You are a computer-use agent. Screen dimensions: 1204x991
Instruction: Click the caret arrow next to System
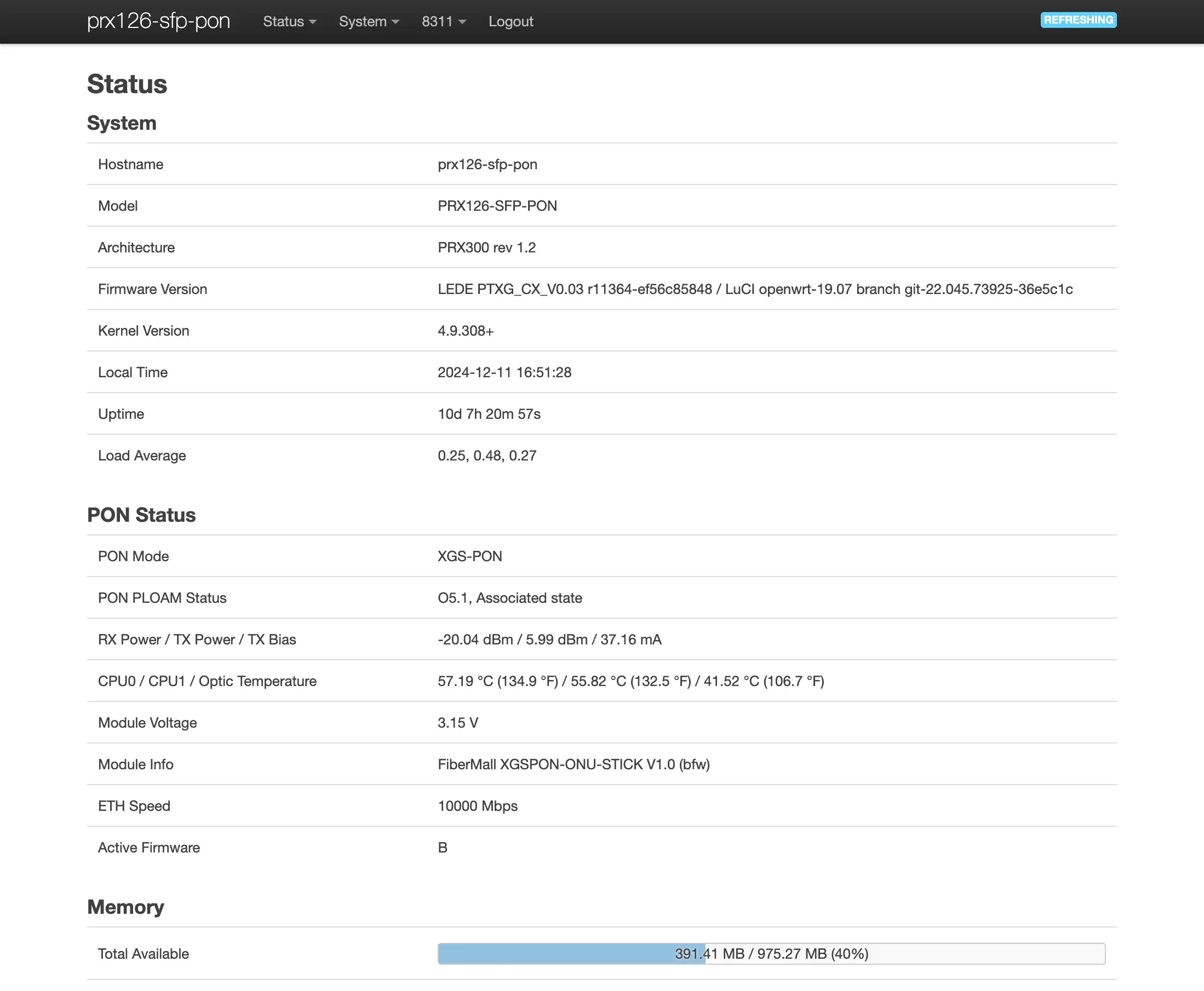pos(395,22)
